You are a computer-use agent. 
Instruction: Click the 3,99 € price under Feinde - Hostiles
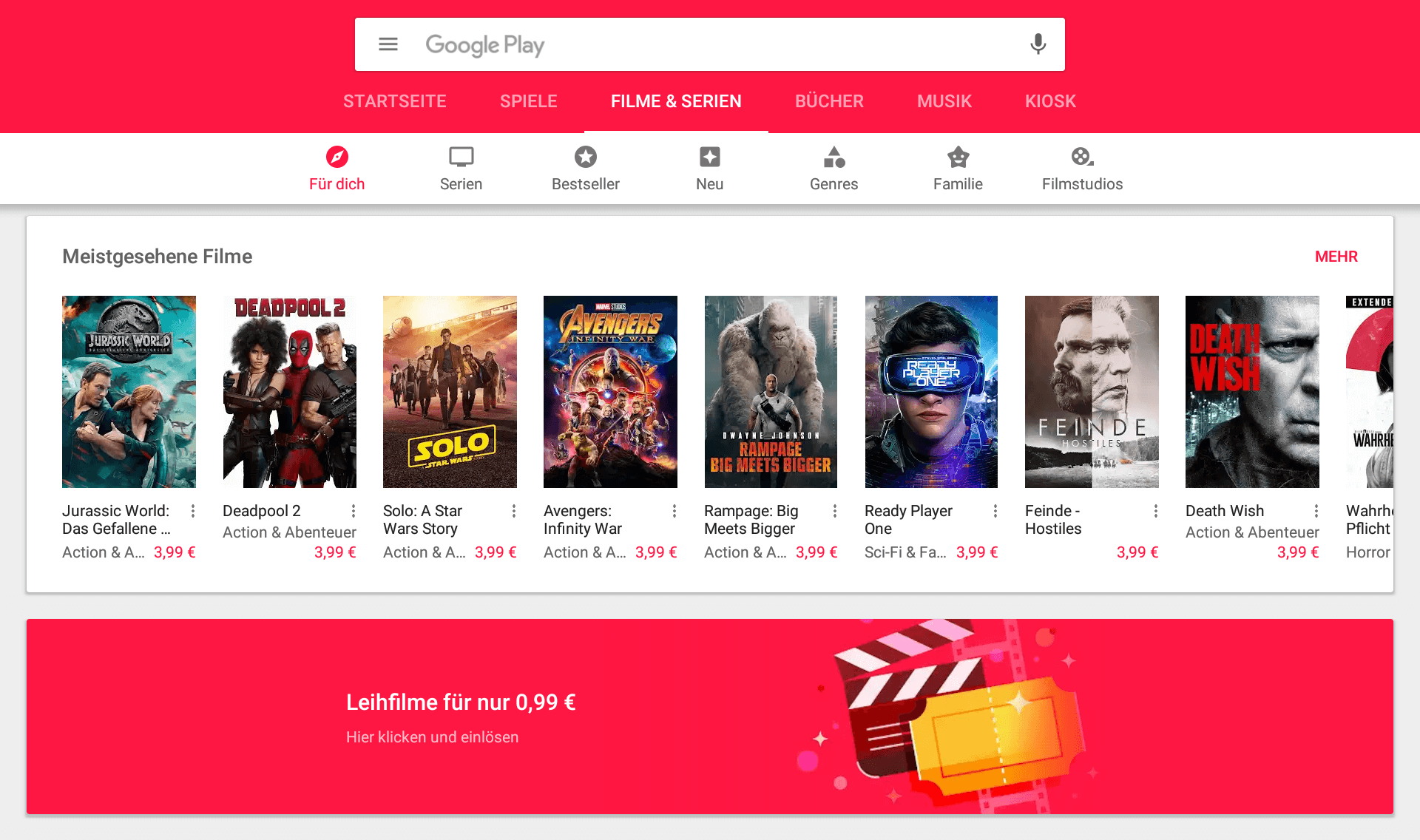pyautogui.click(x=1137, y=552)
